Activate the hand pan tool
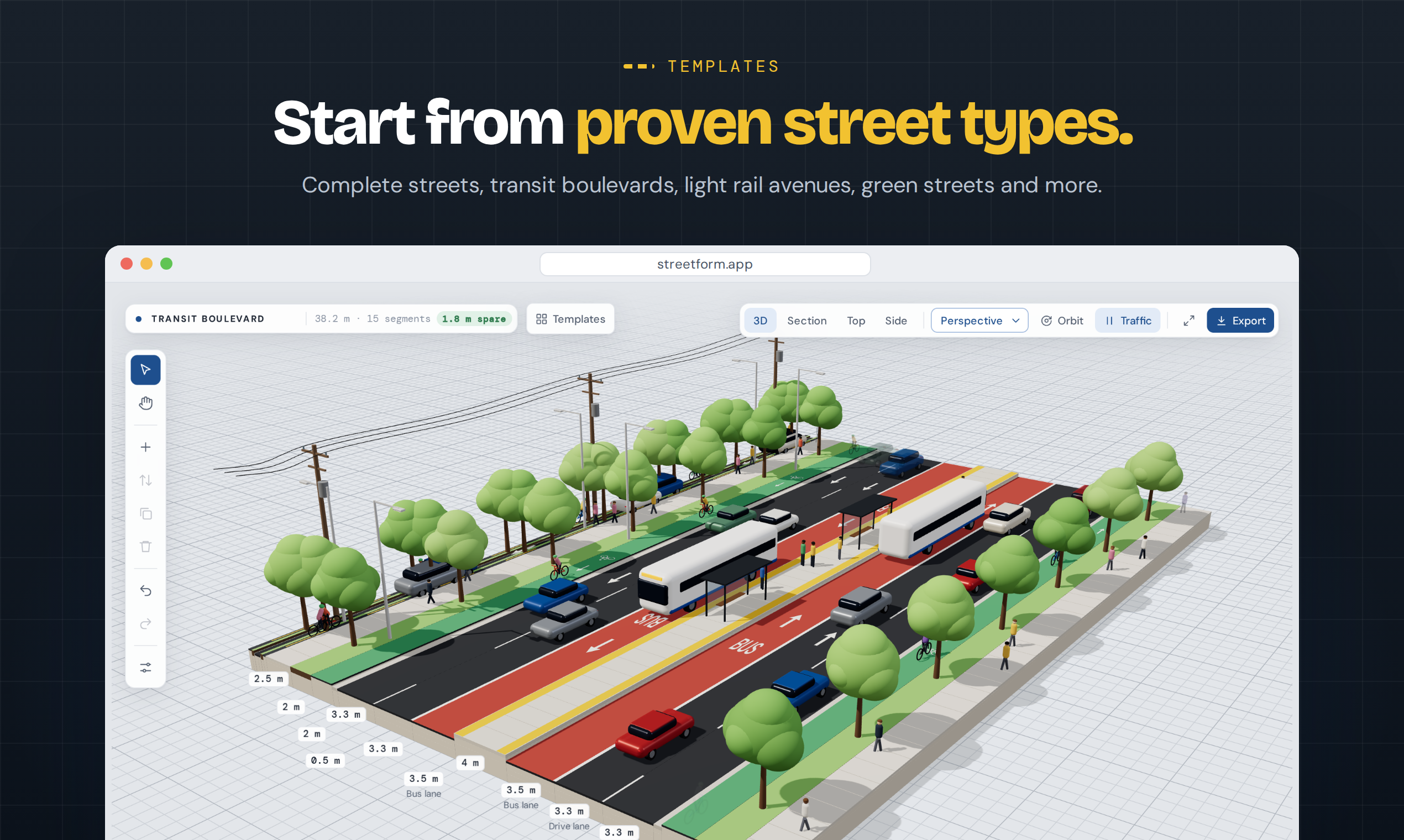The width and height of the screenshot is (1404, 840). pyautogui.click(x=145, y=403)
